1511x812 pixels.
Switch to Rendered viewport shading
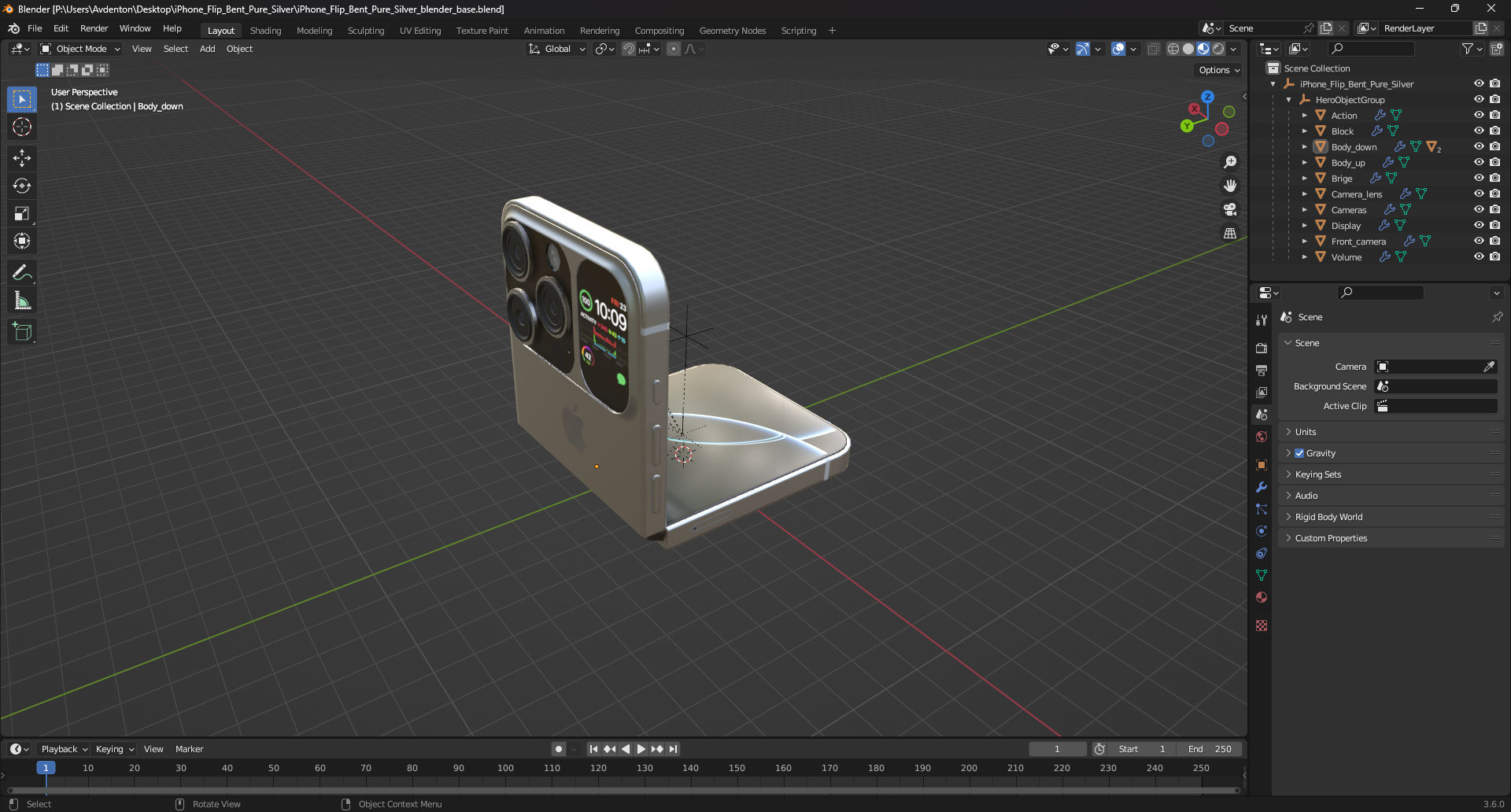[1218, 49]
